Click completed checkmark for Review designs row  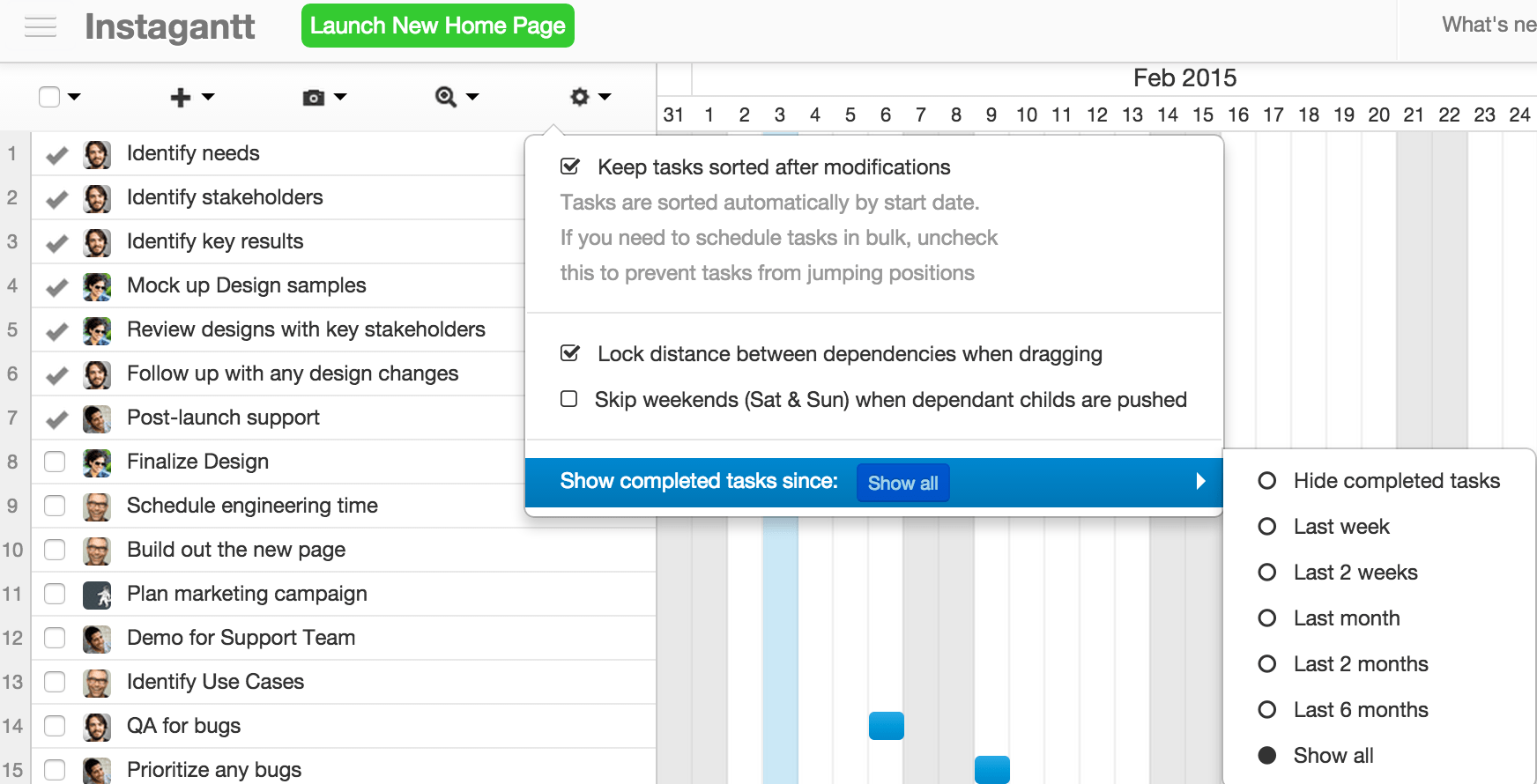click(x=57, y=331)
